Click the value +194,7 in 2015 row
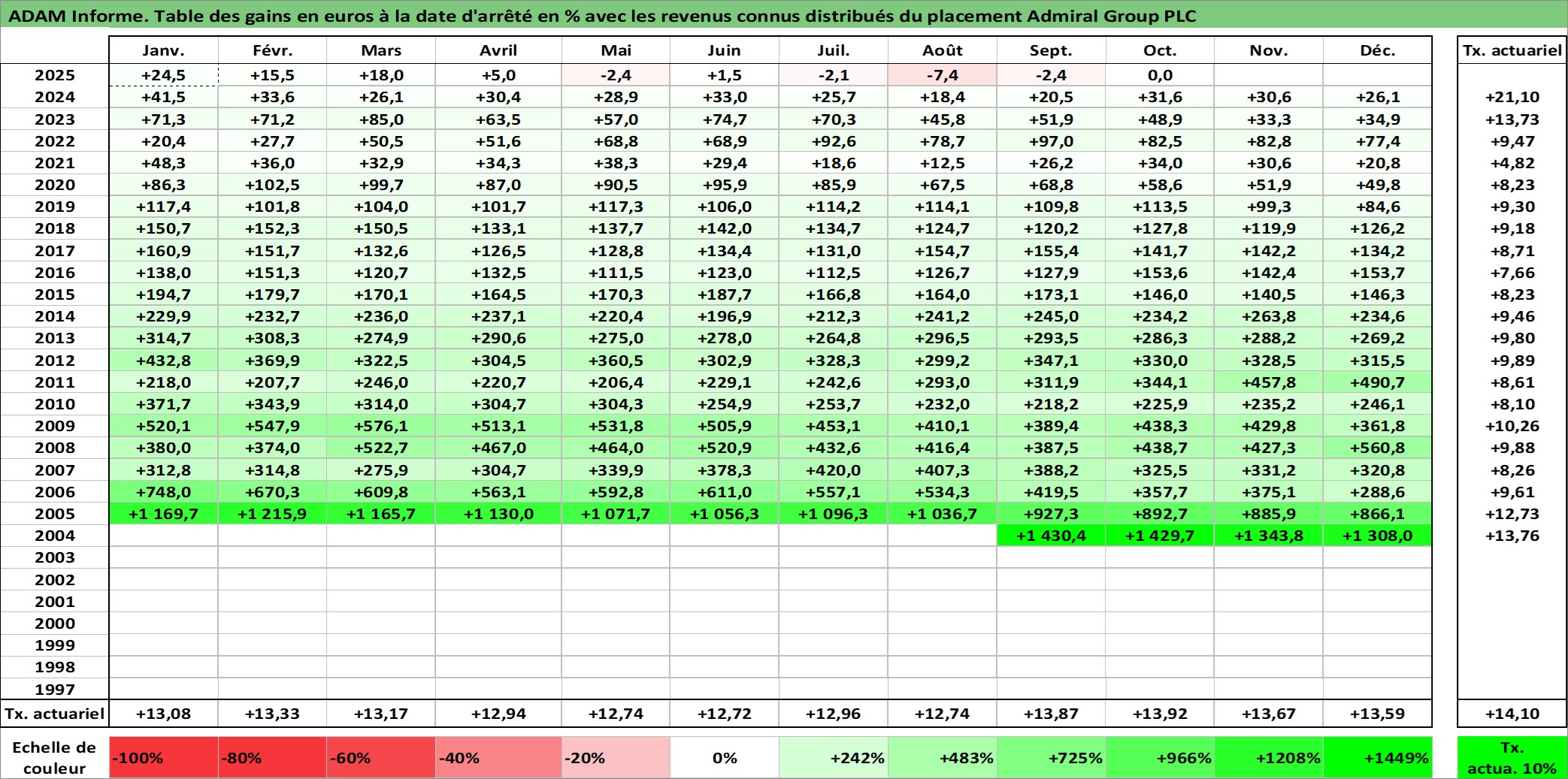This screenshot has height=779, width=1568. (163, 294)
